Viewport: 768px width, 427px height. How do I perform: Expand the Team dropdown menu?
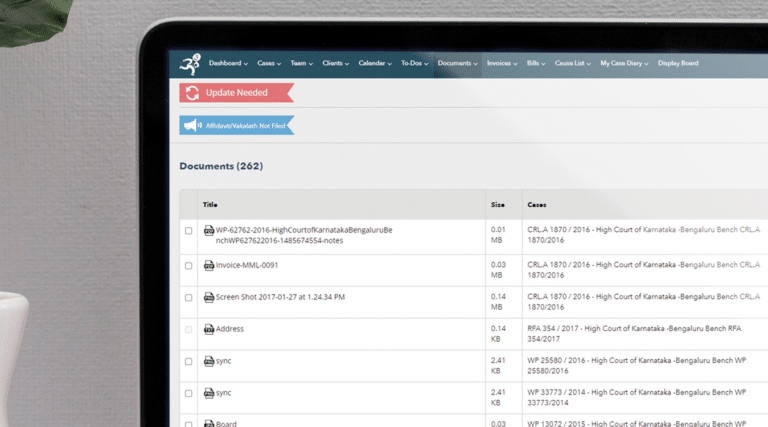pos(301,63)
